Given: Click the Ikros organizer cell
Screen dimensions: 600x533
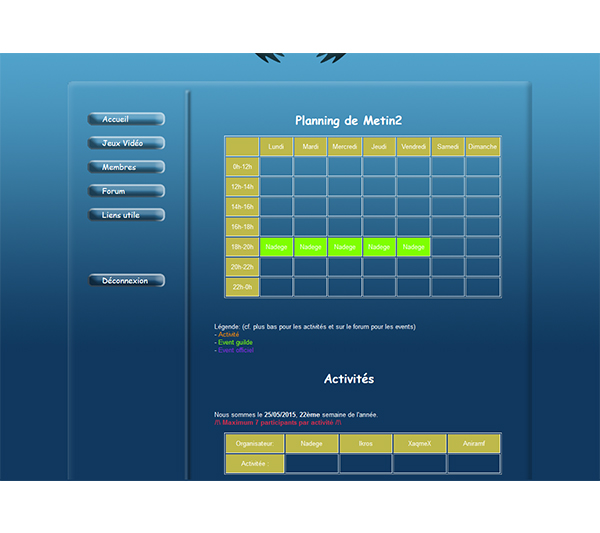Looking at the screenshot, I should pos(366,443).
